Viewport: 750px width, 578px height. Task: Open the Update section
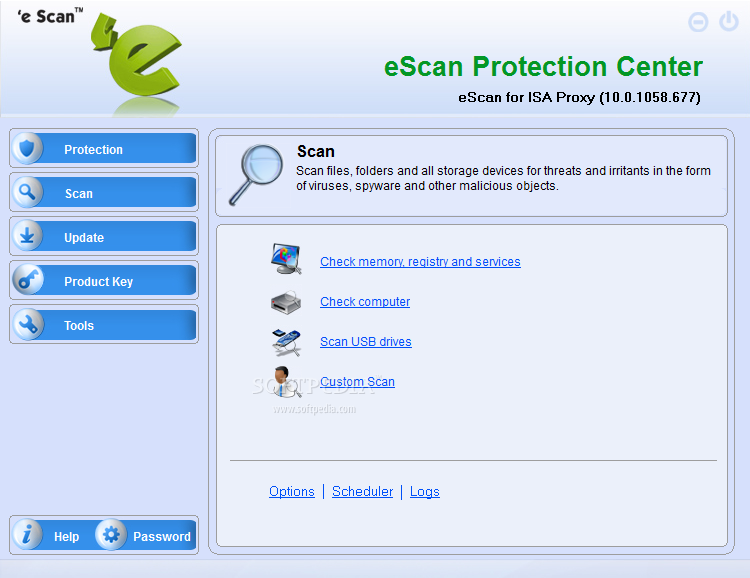pyautogui.click(x=104, y=237)
